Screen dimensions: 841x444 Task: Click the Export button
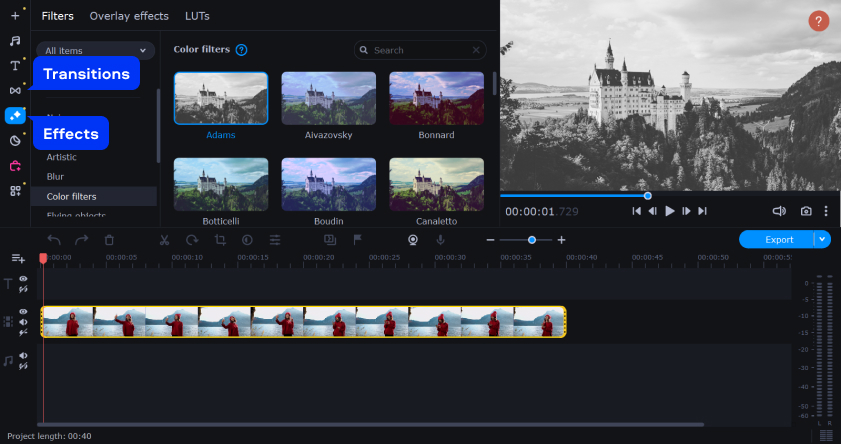(x=778, y=239)
